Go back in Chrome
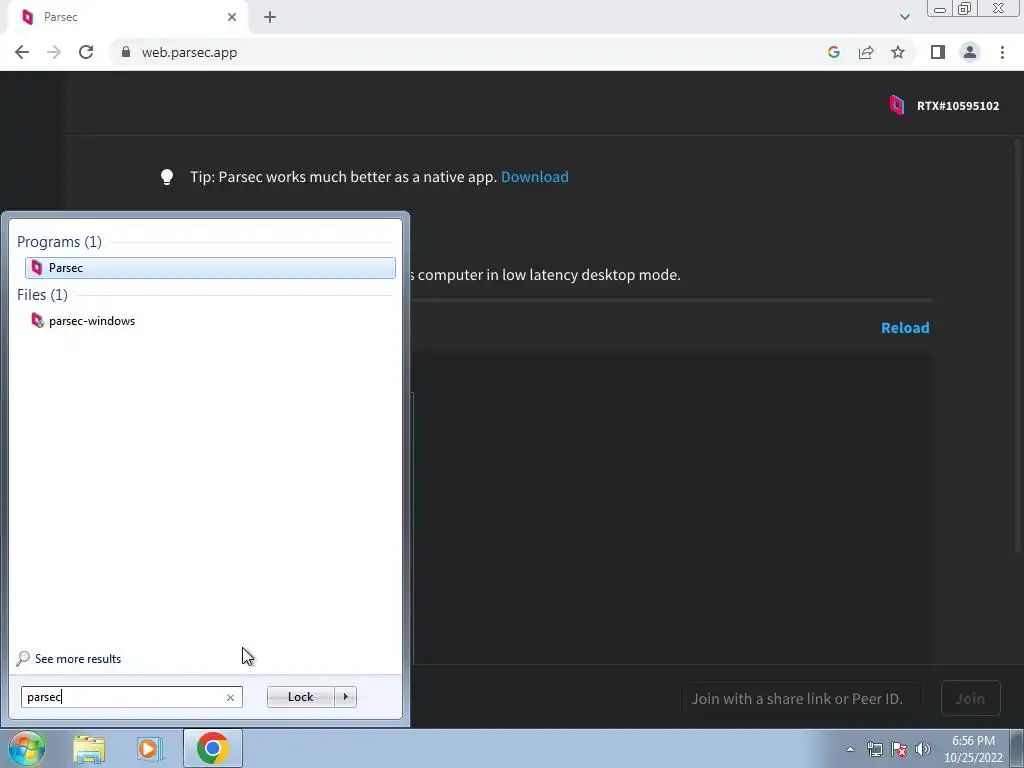This screenshot has width=1024, height=768. click(x=22, y=52)
